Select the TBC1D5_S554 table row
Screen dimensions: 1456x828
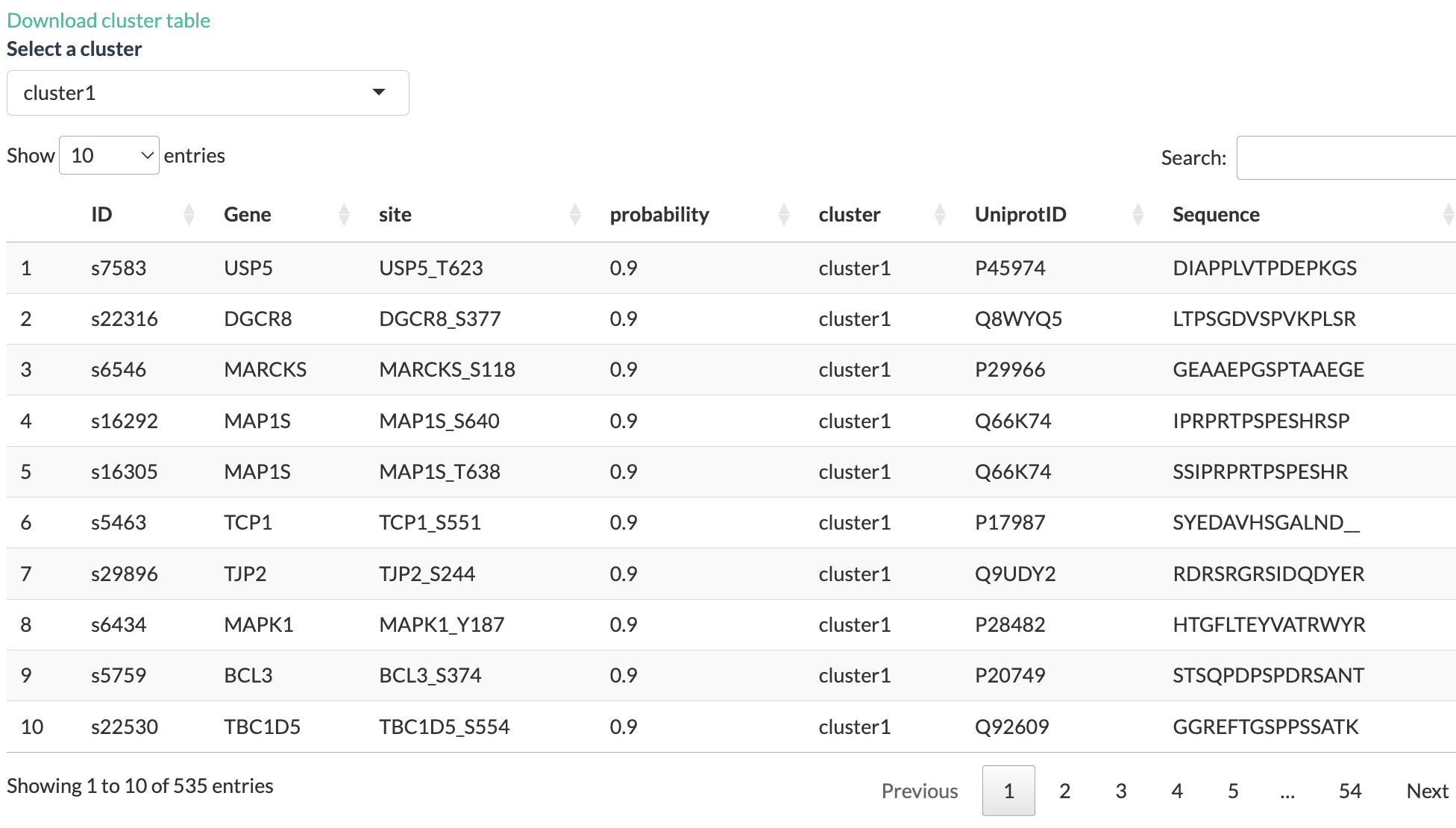[x=731, y=727]
